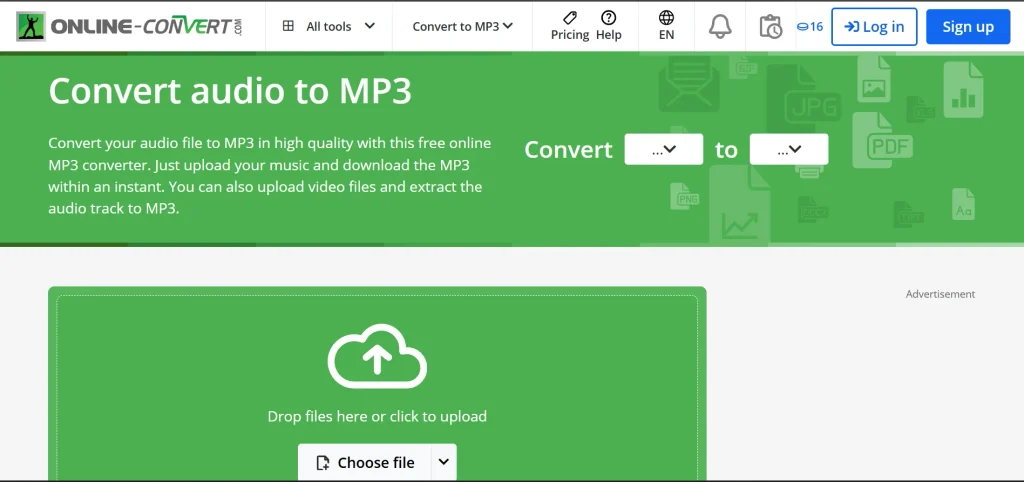1024x482 pixels.
Task: Click the cloud upload icon
Action: 377,359
